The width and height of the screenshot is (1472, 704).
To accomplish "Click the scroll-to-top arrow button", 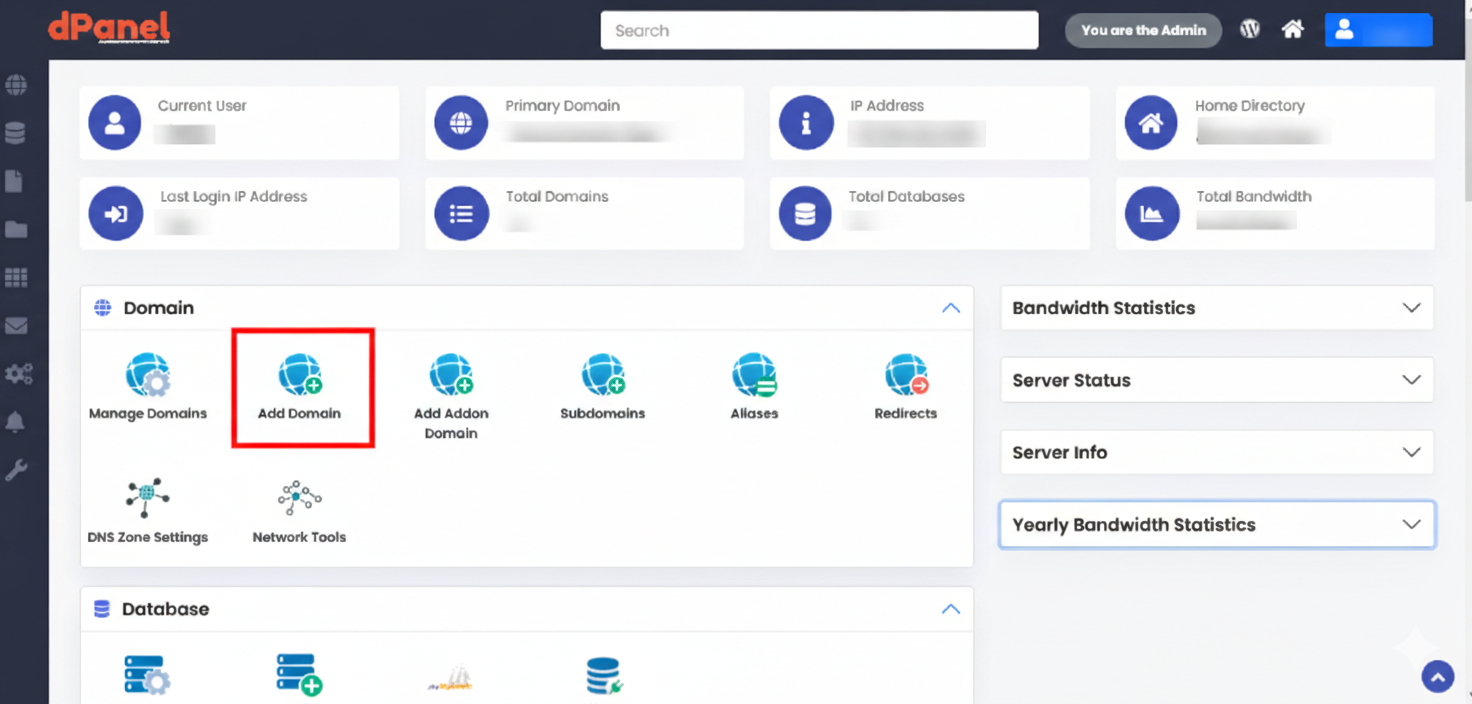I will (1438, 677).
